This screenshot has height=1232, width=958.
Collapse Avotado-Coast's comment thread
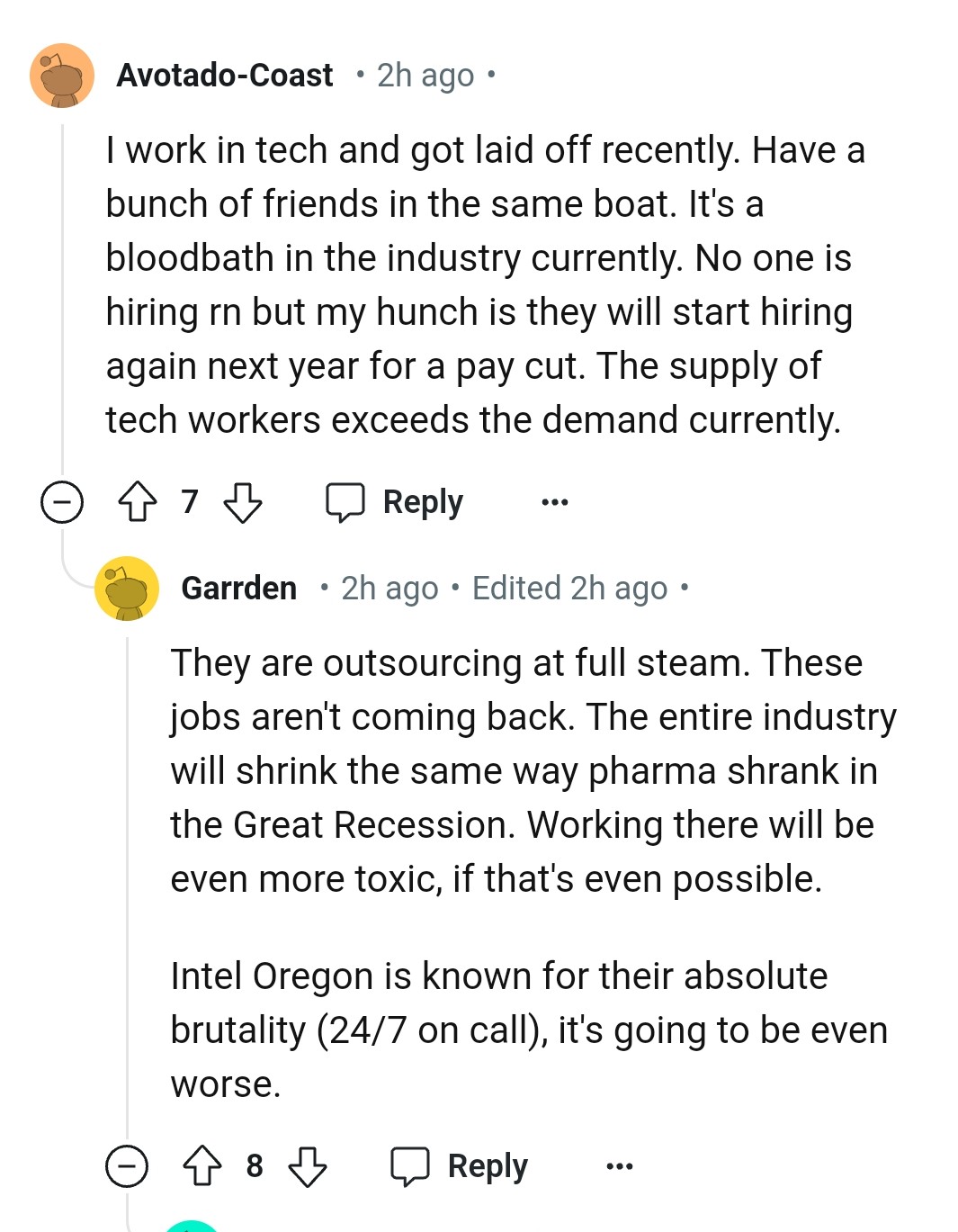[x=62, y=501]
